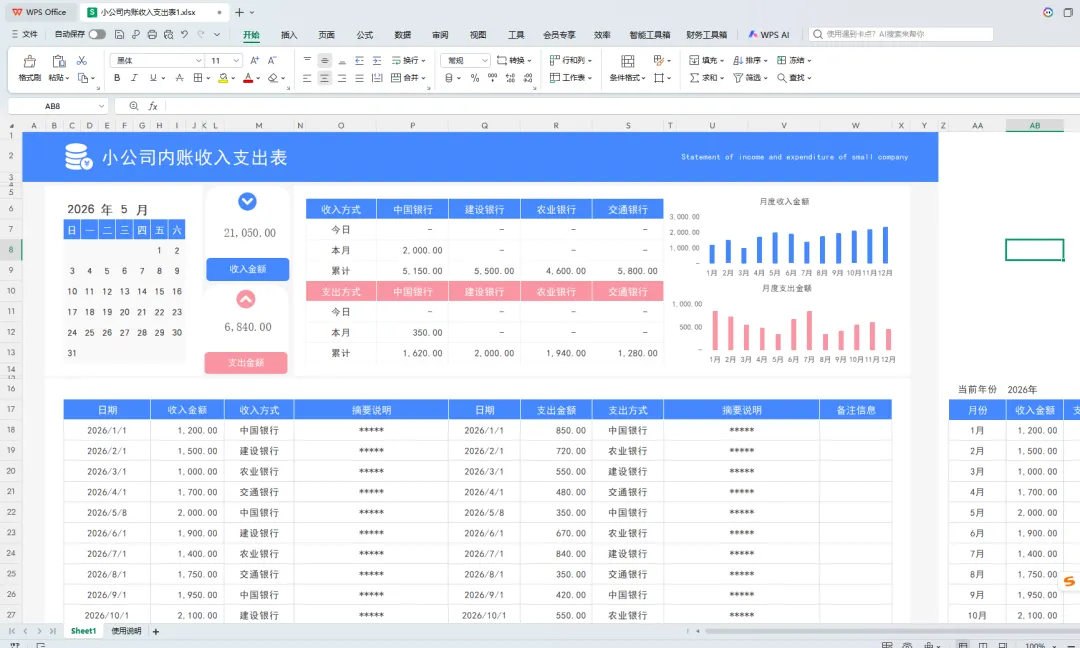Click the percent style icon
The image size is (1080, 648).
point(475,78)
